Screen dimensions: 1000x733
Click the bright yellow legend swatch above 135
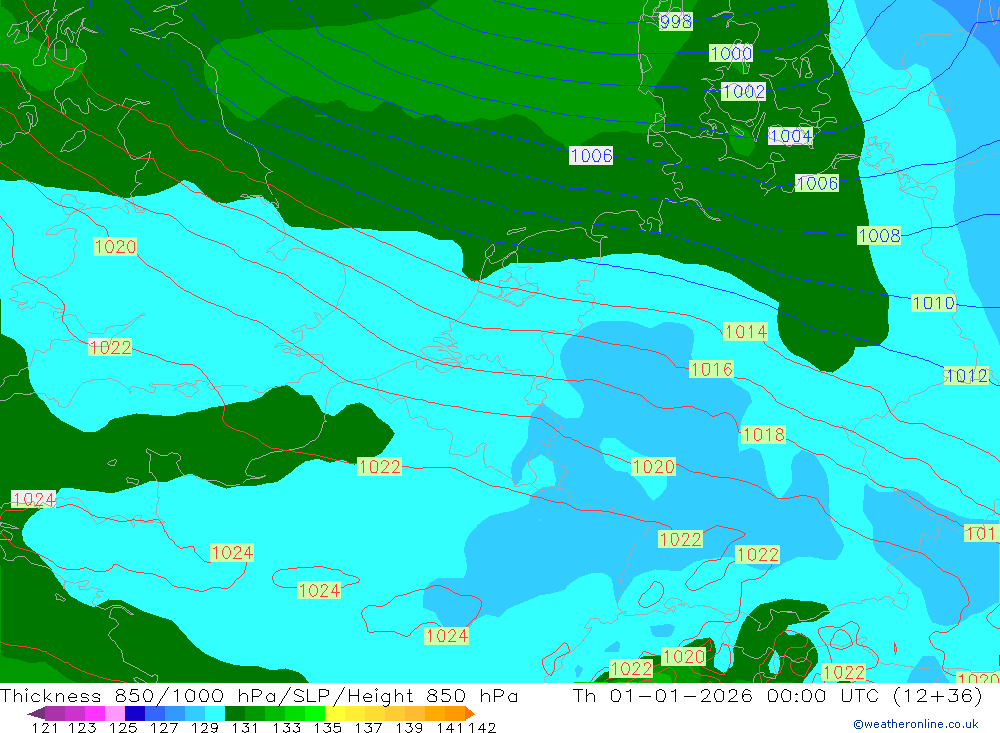335,713
